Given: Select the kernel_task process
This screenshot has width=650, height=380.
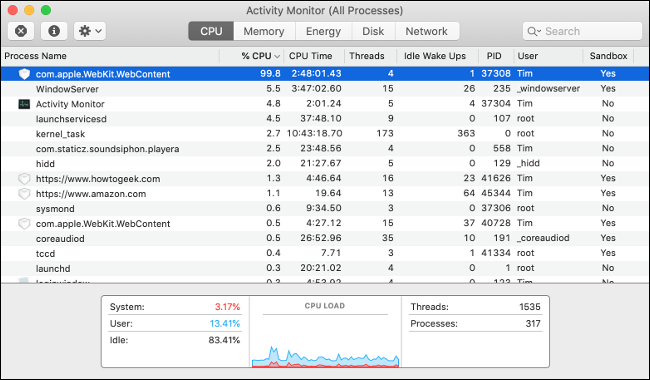Looking at the screenshot, I should pos(61,134).
